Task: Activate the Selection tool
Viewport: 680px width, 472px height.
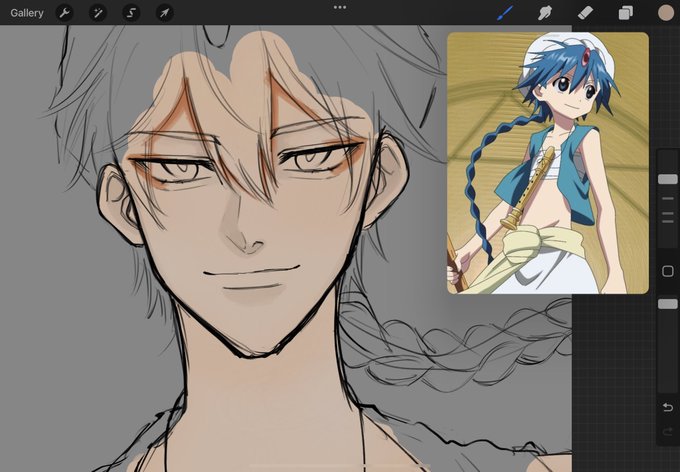Action: point(131,13)
